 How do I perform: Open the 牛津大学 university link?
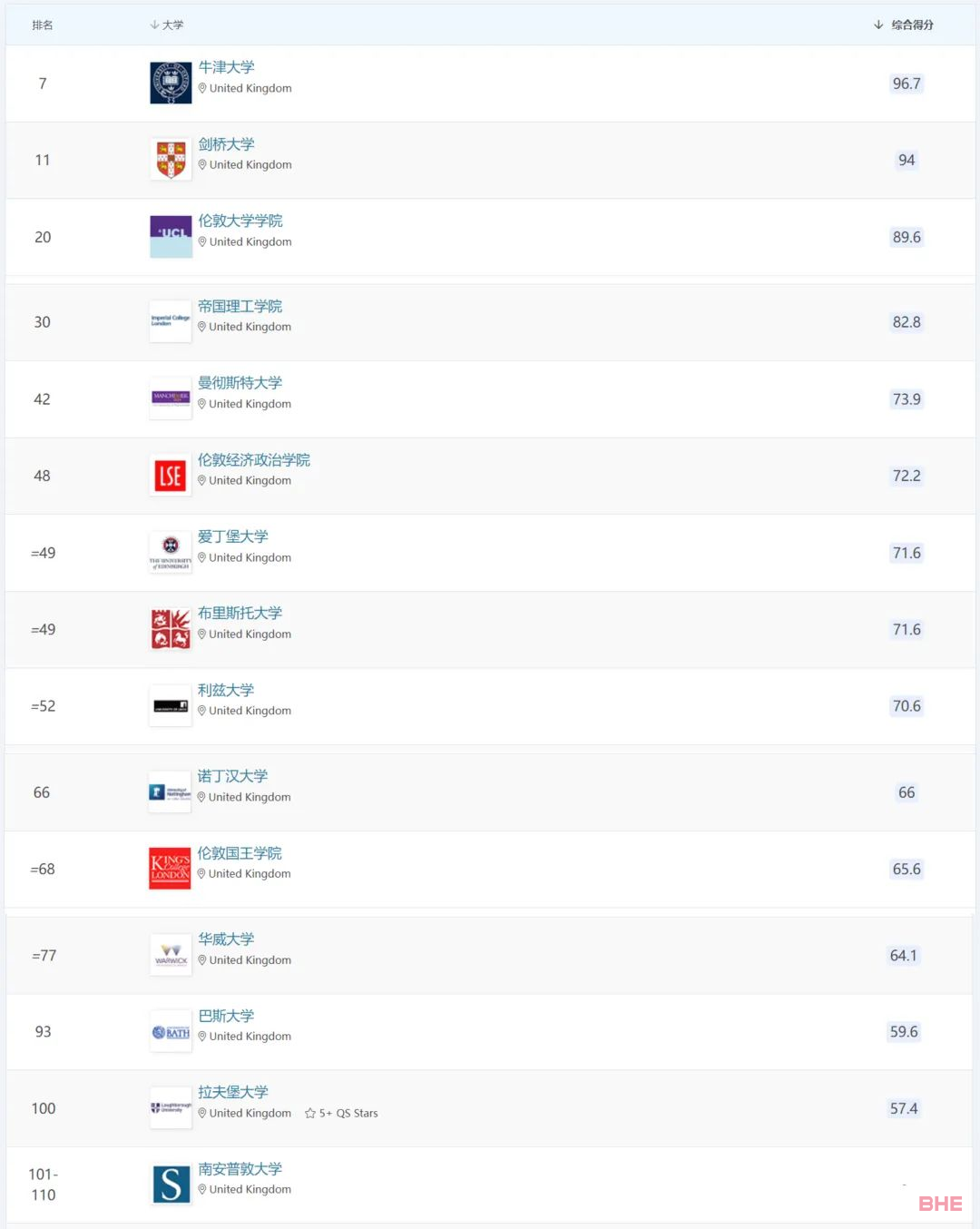click(x=227, y=67)
